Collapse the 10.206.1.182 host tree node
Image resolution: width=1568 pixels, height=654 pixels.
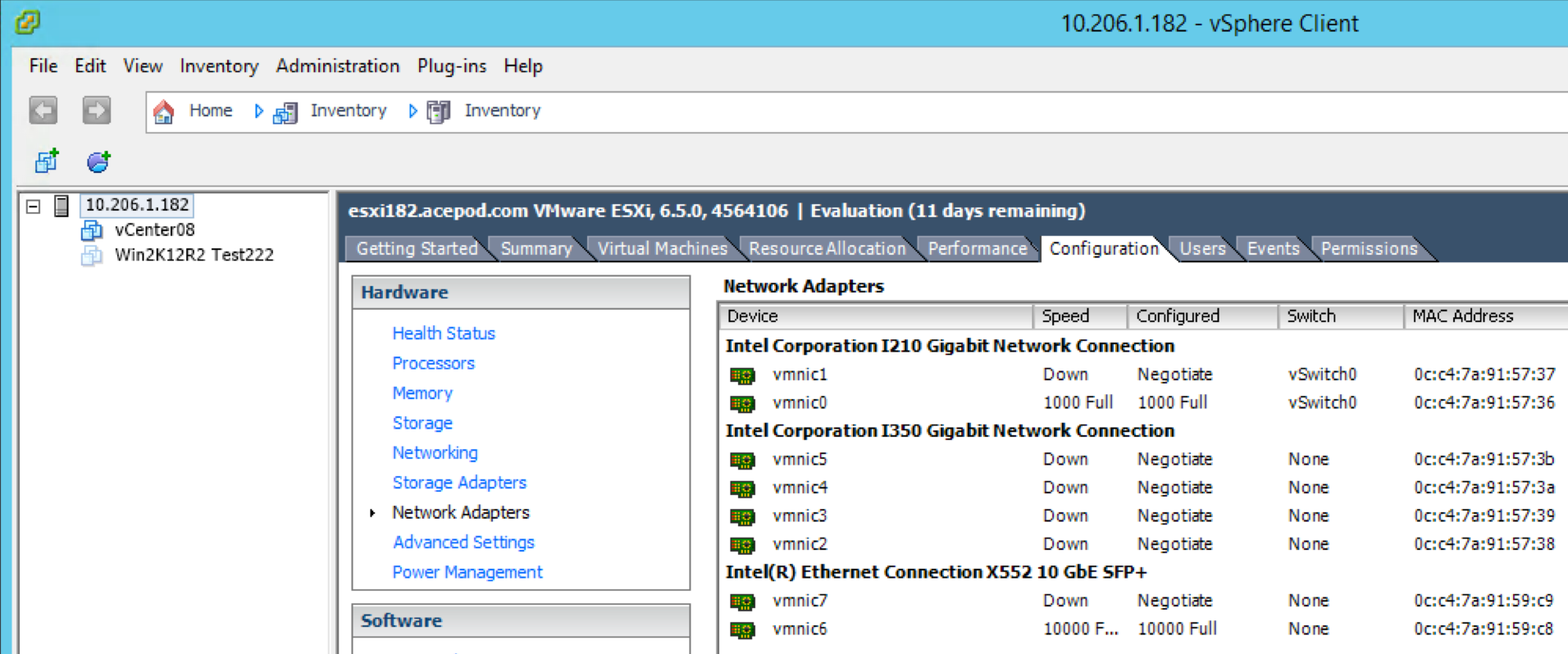tap(33, 206)
